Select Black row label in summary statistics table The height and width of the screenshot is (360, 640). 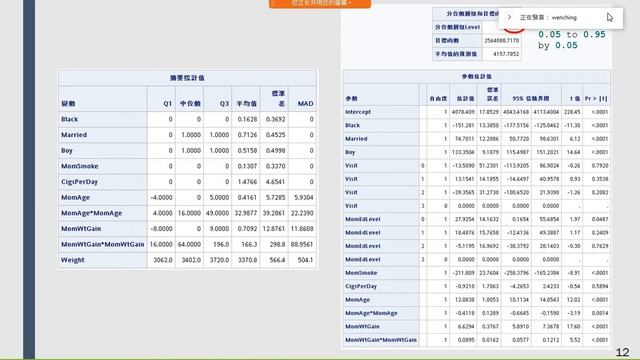(69, 119)
